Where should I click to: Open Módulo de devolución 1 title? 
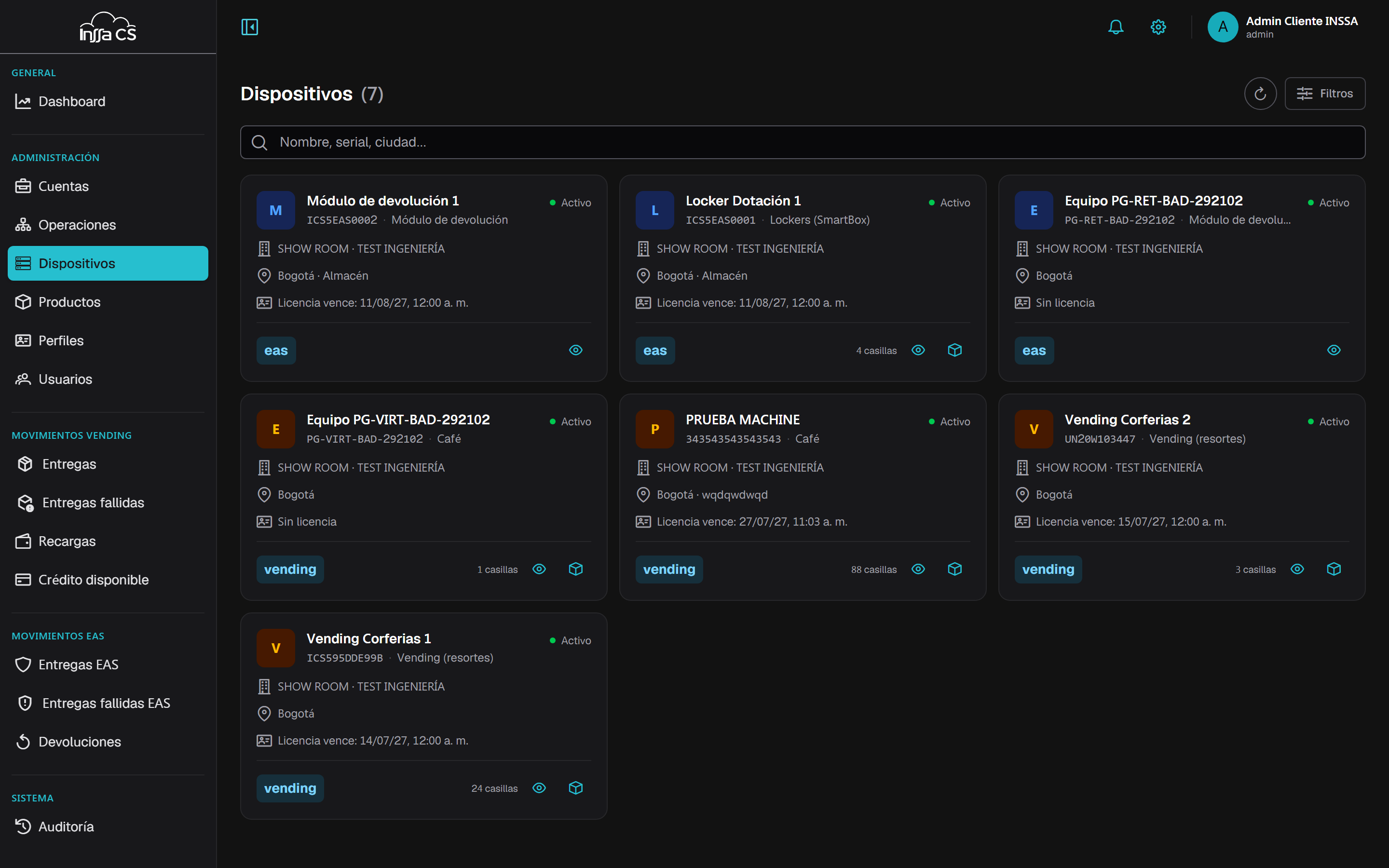[383, 201]
